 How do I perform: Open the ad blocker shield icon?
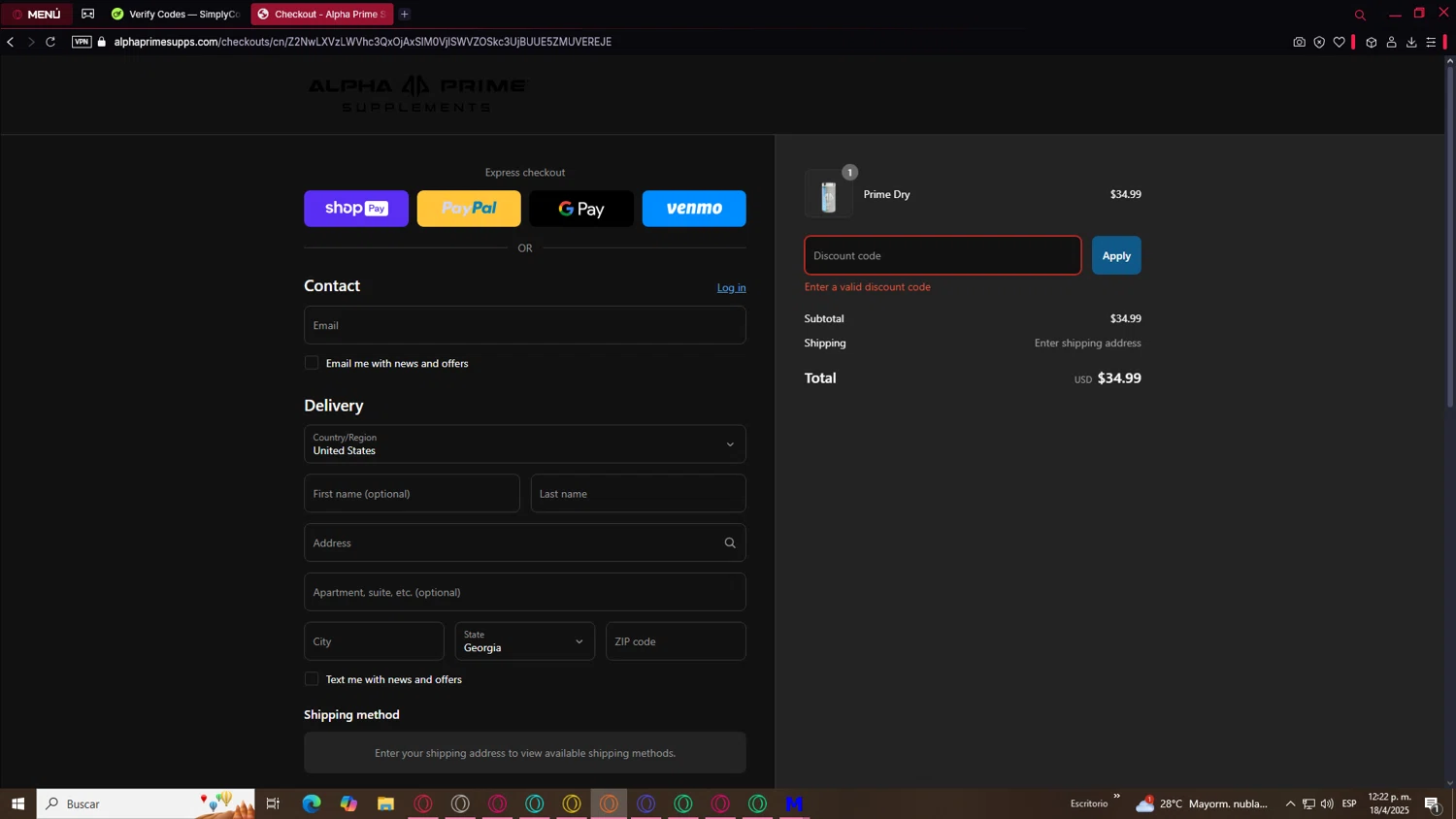pos(1319,42)
